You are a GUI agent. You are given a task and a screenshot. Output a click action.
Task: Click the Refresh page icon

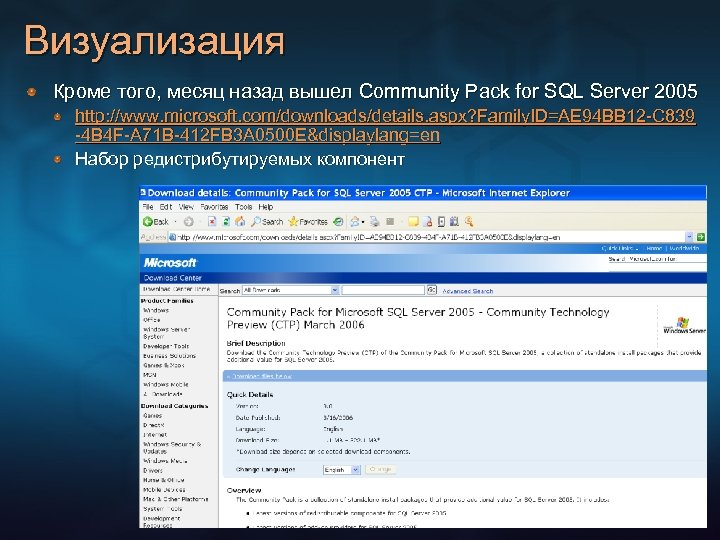point(226,222)
